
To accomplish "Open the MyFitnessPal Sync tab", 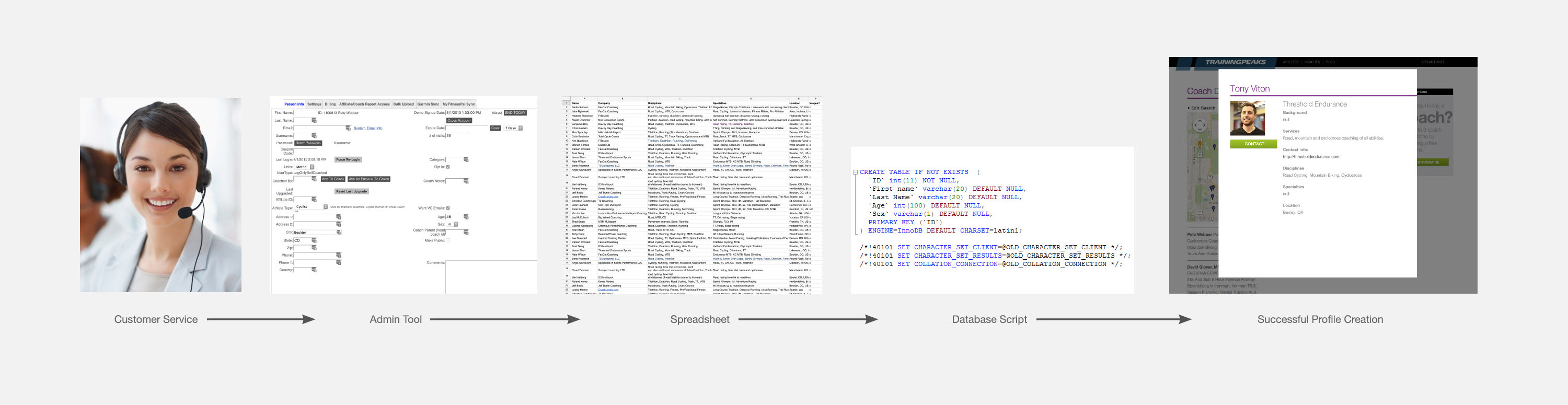I will [x=459, y=104].
